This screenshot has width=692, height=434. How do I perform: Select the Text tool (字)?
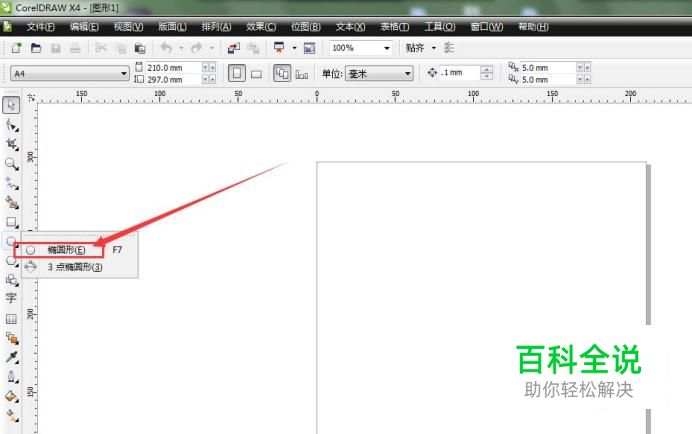(11, 298)
